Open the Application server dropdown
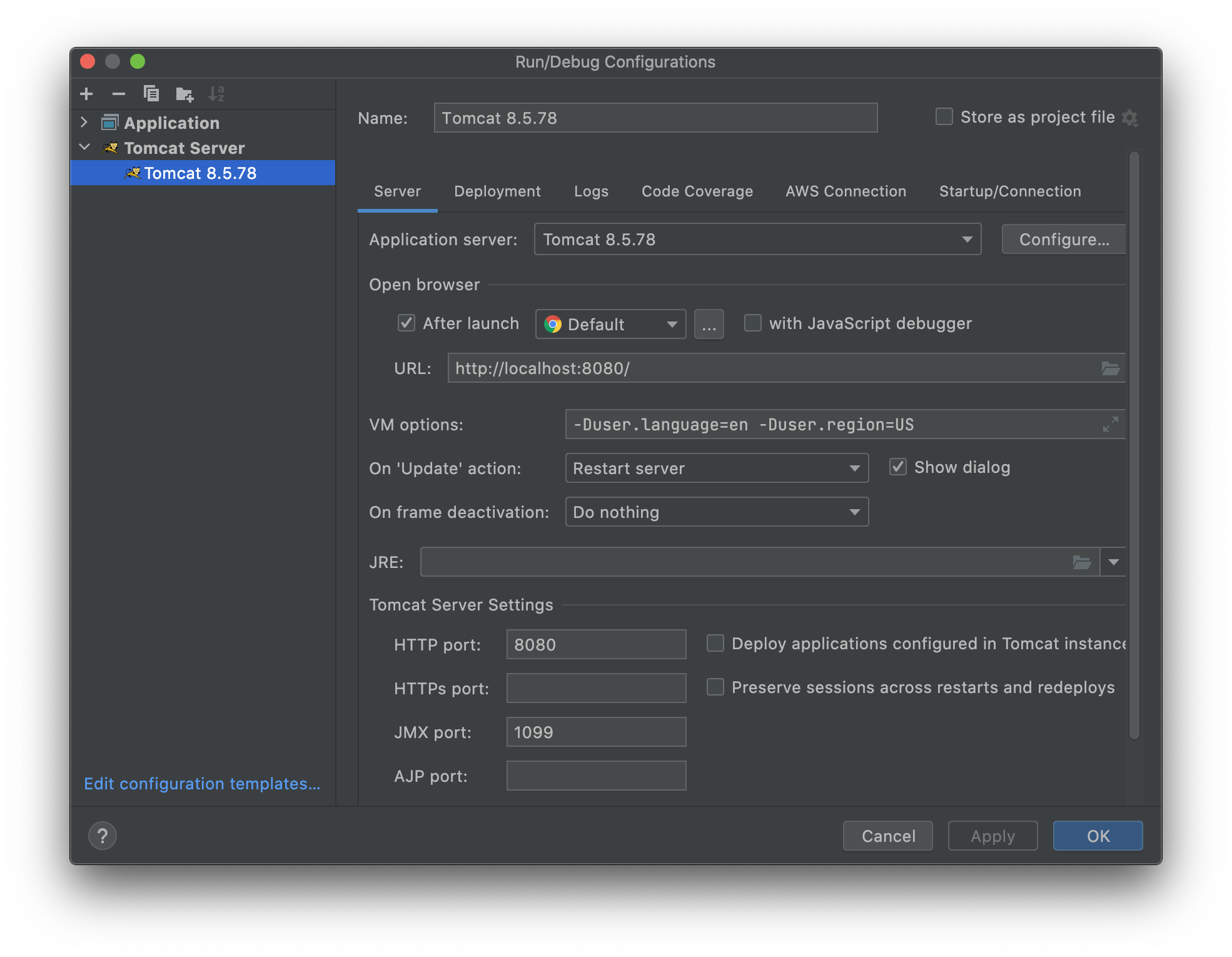 pos(757,240)
